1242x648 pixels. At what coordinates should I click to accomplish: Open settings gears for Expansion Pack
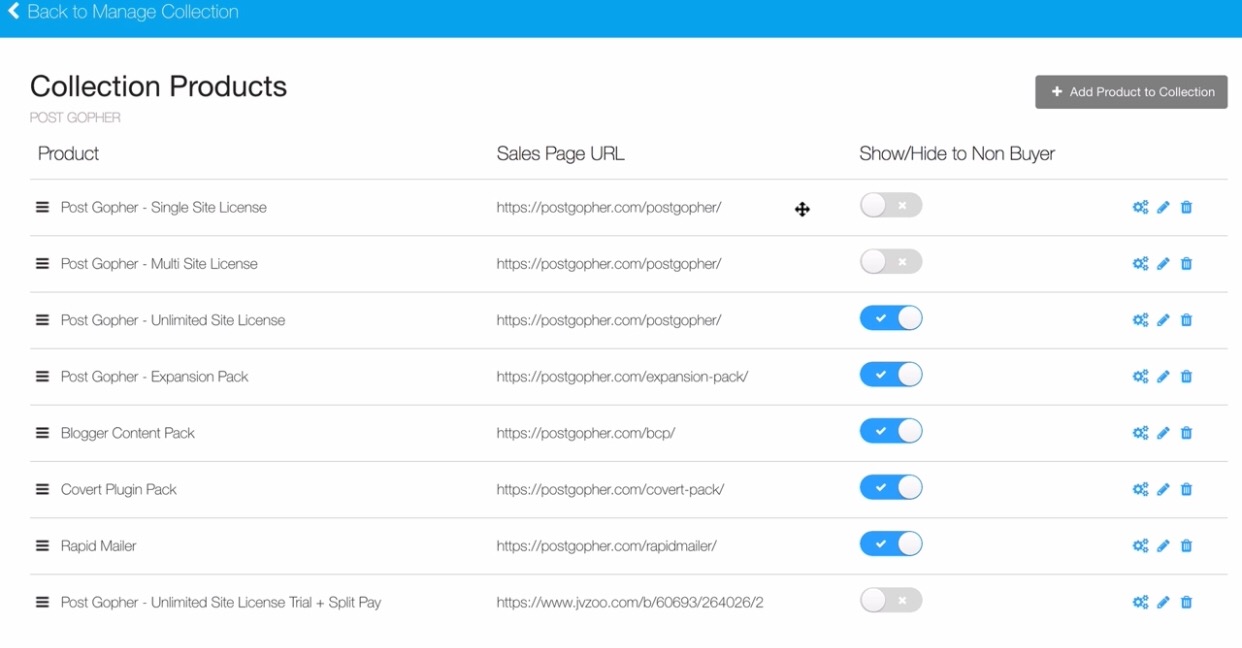1140,377
